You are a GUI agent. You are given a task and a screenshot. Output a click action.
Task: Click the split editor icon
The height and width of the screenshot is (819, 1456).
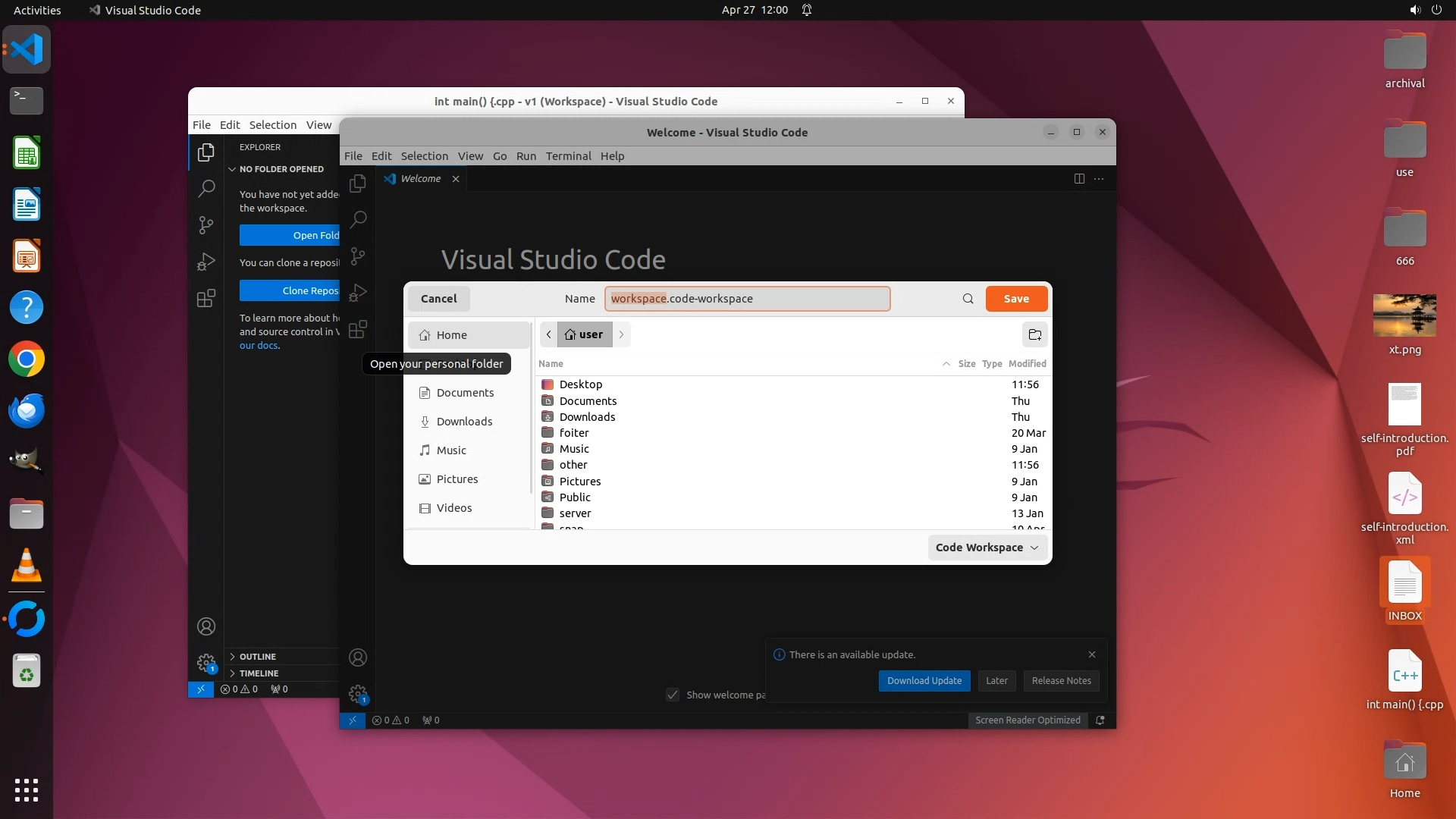1078,179
